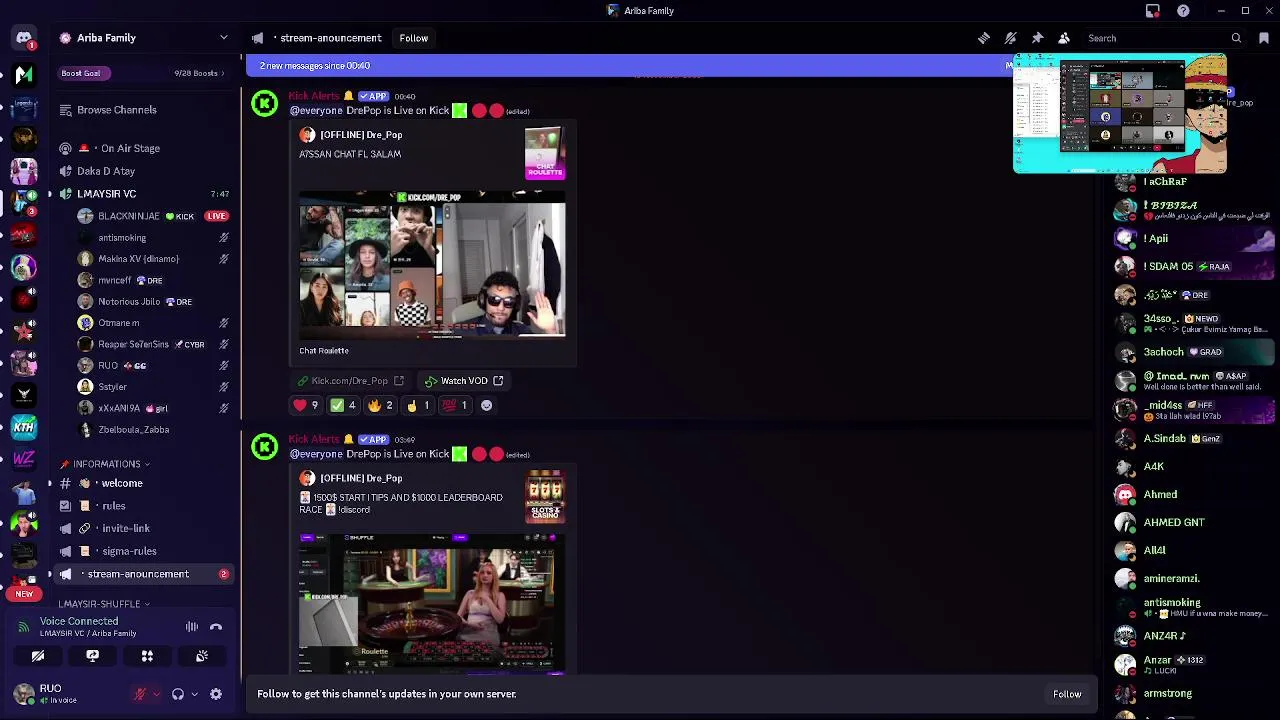
Task: Select Reaper Se7enSins voice member
Action: pos(152,344)
